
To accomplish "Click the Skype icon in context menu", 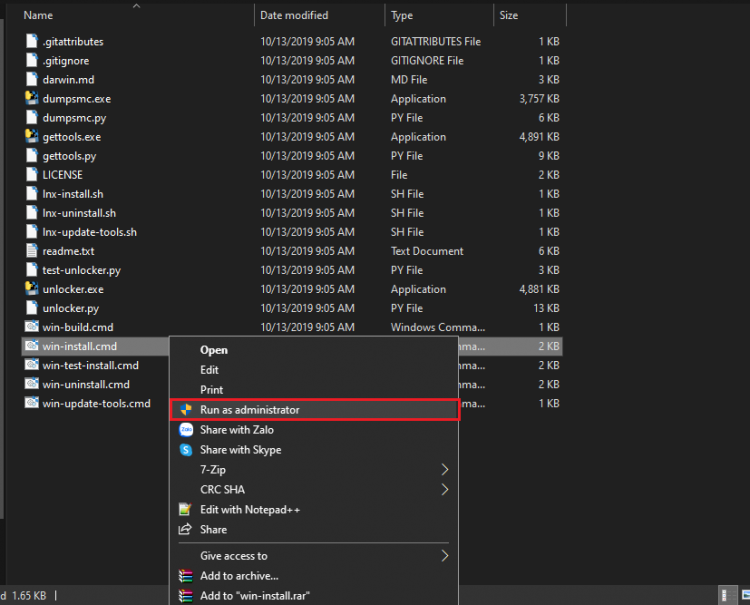I will tap(186, 450).
